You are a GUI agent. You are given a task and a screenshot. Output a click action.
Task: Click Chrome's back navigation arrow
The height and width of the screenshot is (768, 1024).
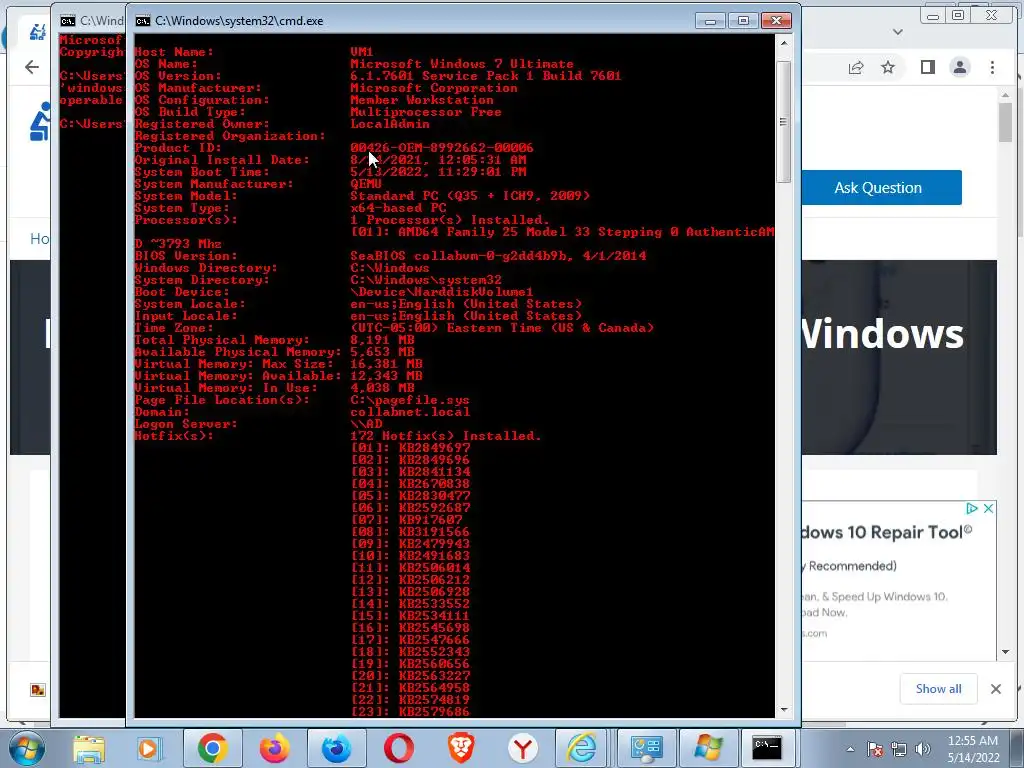[31, 67]
